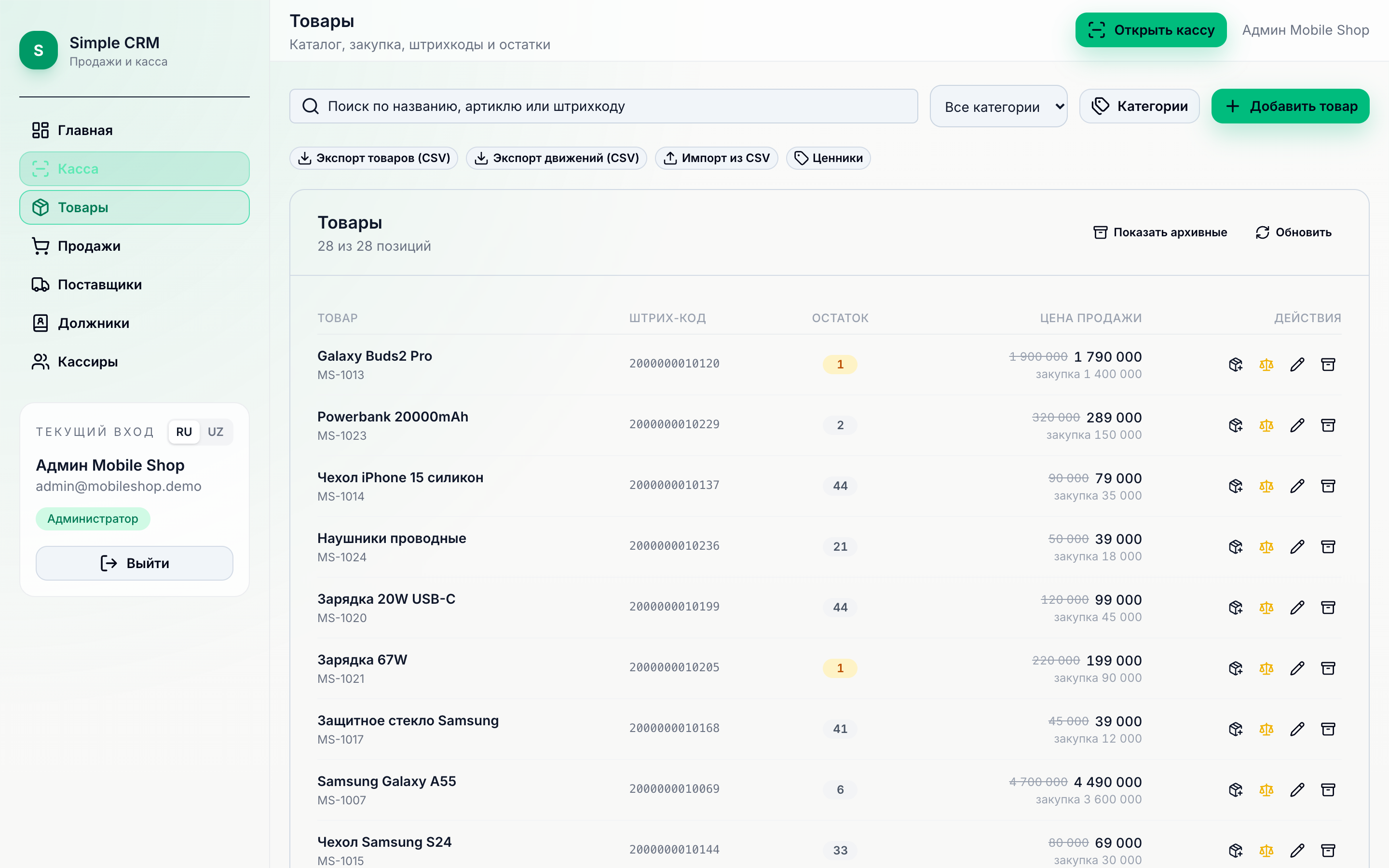The height and width of the screenshot is (868, 1389).
Task: Click Выйти logout button
Action: 134,563
